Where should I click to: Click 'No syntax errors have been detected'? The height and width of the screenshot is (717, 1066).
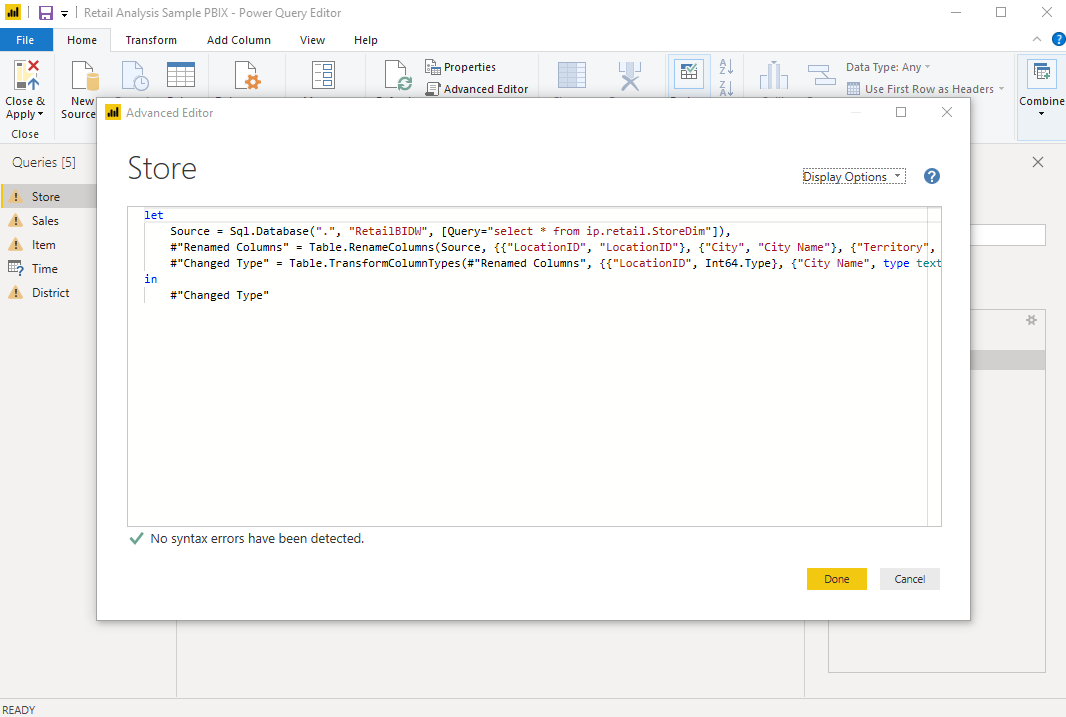[x=257, y=538]
